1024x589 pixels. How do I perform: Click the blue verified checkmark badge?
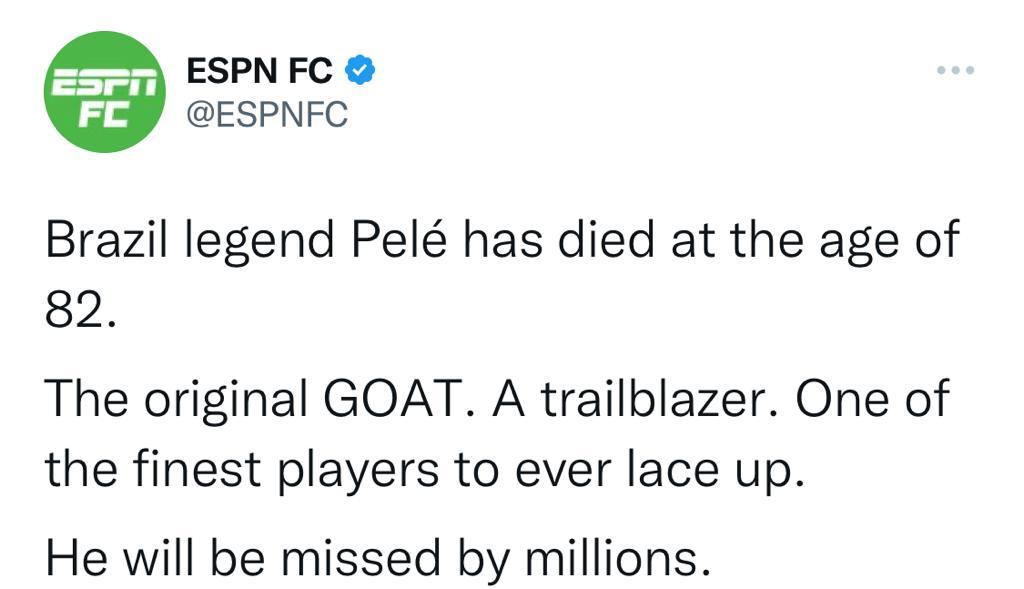pos(359,70)
